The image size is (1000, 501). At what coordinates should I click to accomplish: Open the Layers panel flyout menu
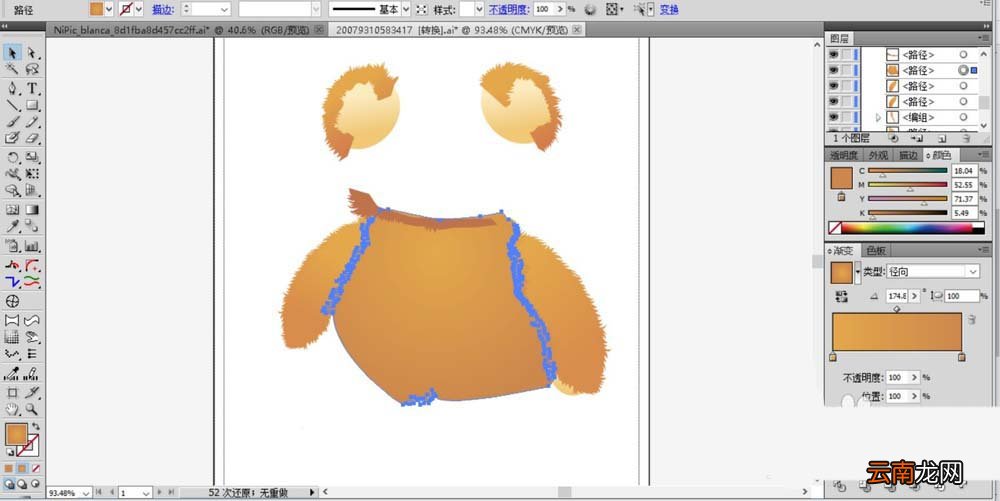click(985, 39)
